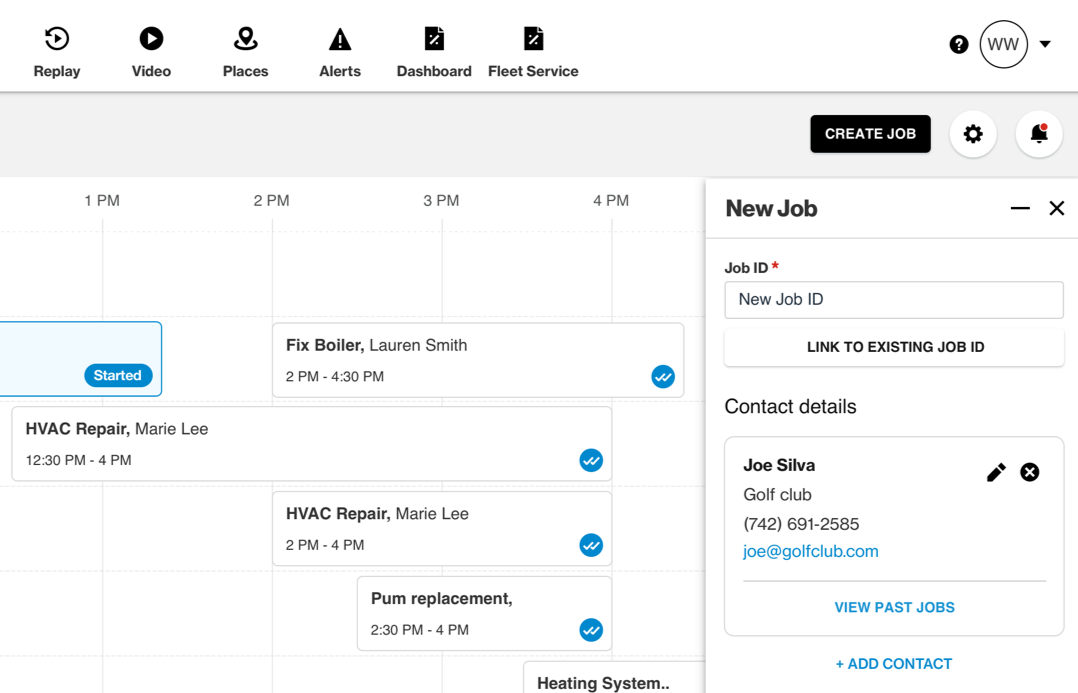Image resolution: width=1078 pixels, height=693 pixels.
Task: Open HVAC Repair 2 PM - 4 PM card
Action: [x=442, y=529]
